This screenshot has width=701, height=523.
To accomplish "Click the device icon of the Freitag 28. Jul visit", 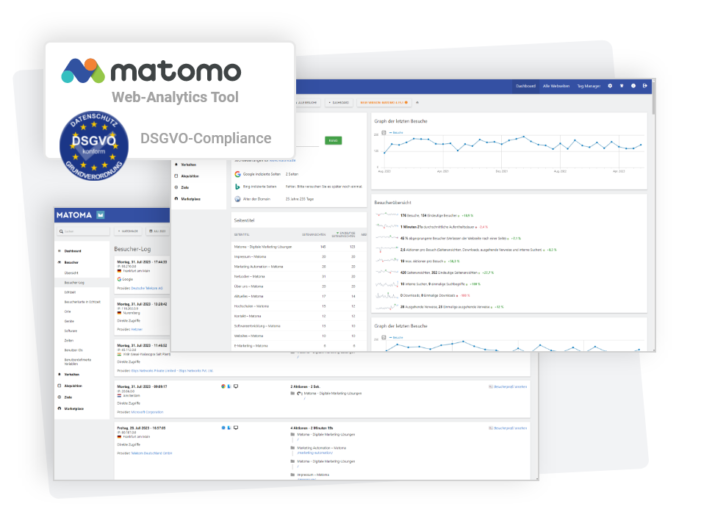I will (236, 428).
